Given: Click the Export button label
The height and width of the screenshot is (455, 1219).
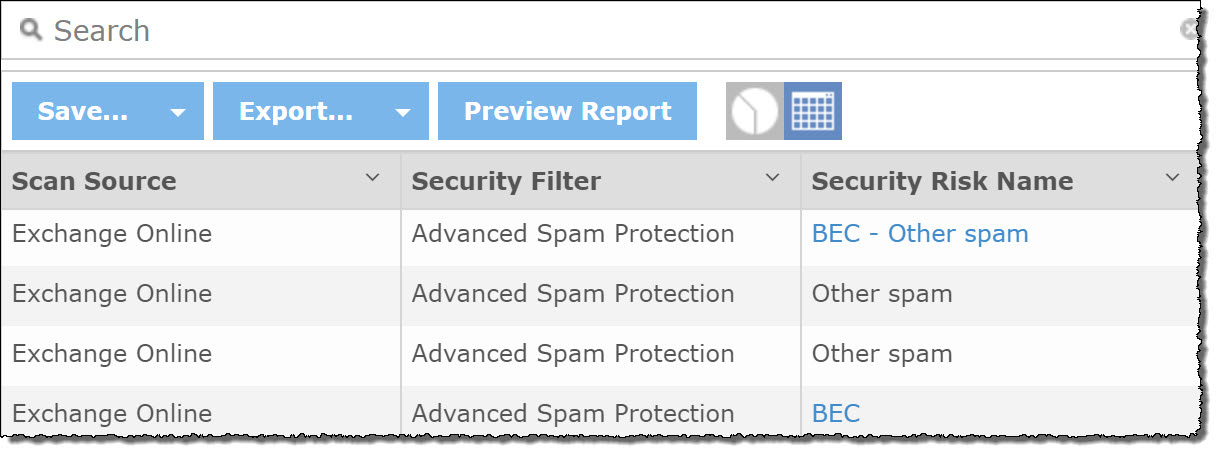Looking at the screenshot, I should click(x=295, y=111).
